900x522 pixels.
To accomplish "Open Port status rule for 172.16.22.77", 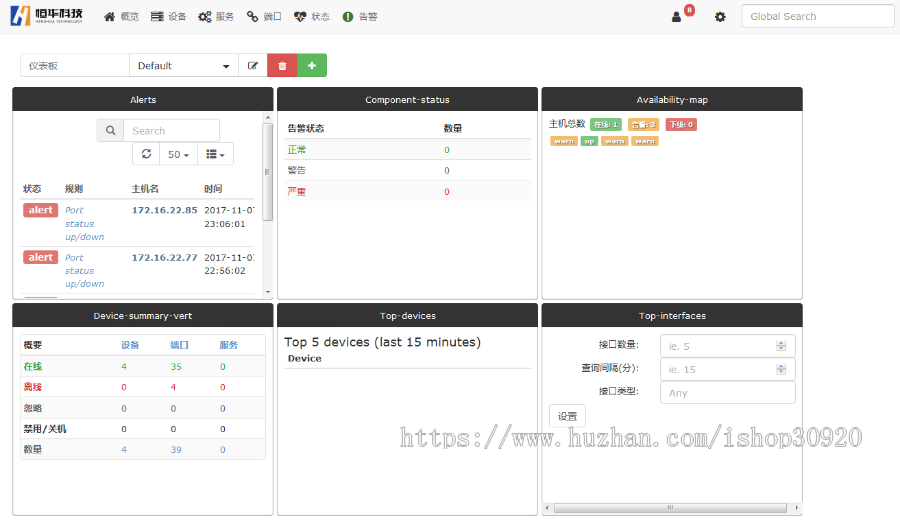I will point(84,270).
